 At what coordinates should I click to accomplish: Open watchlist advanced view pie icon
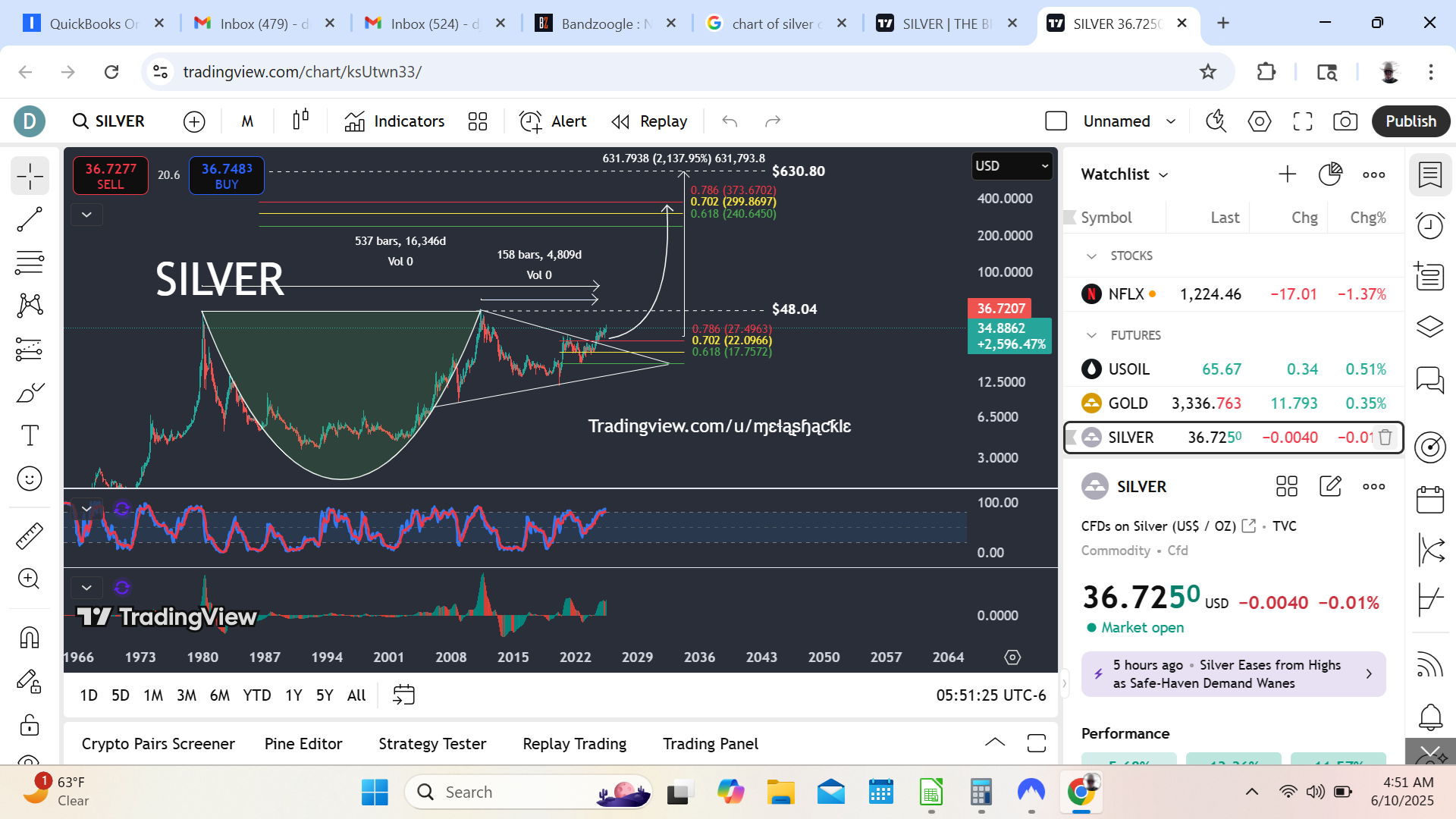click(1330, 174)
